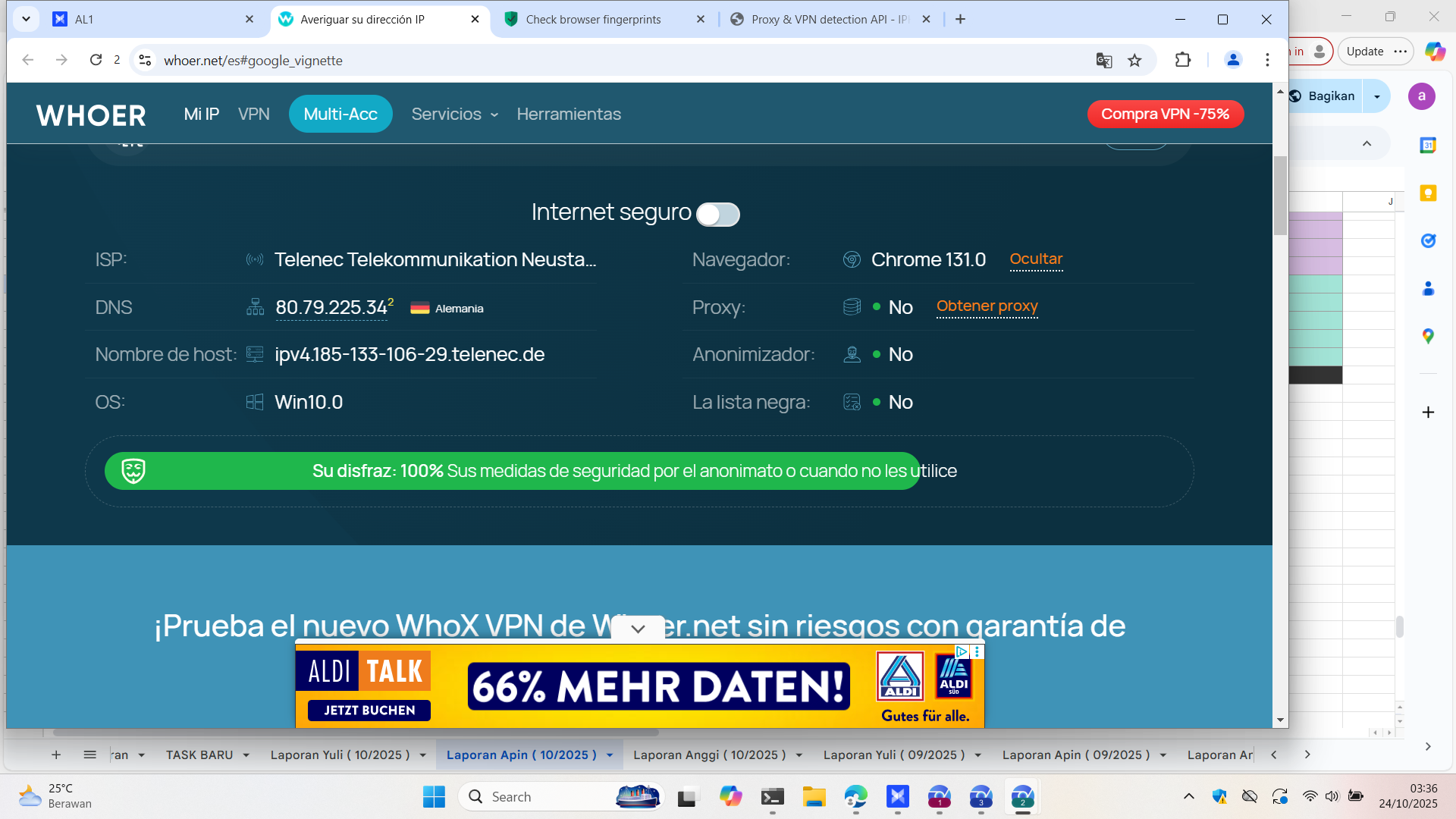Image resolution: width=1456 pixels, height=819 pixels.
Task: Toggle the Internet seguro switch
Action: 717,215
